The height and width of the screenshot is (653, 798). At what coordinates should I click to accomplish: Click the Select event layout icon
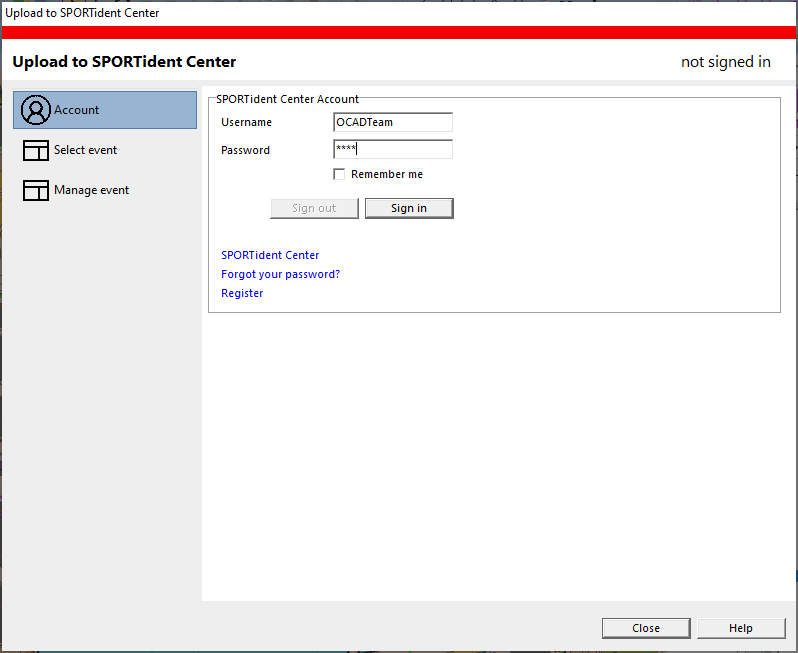point(36,150)
